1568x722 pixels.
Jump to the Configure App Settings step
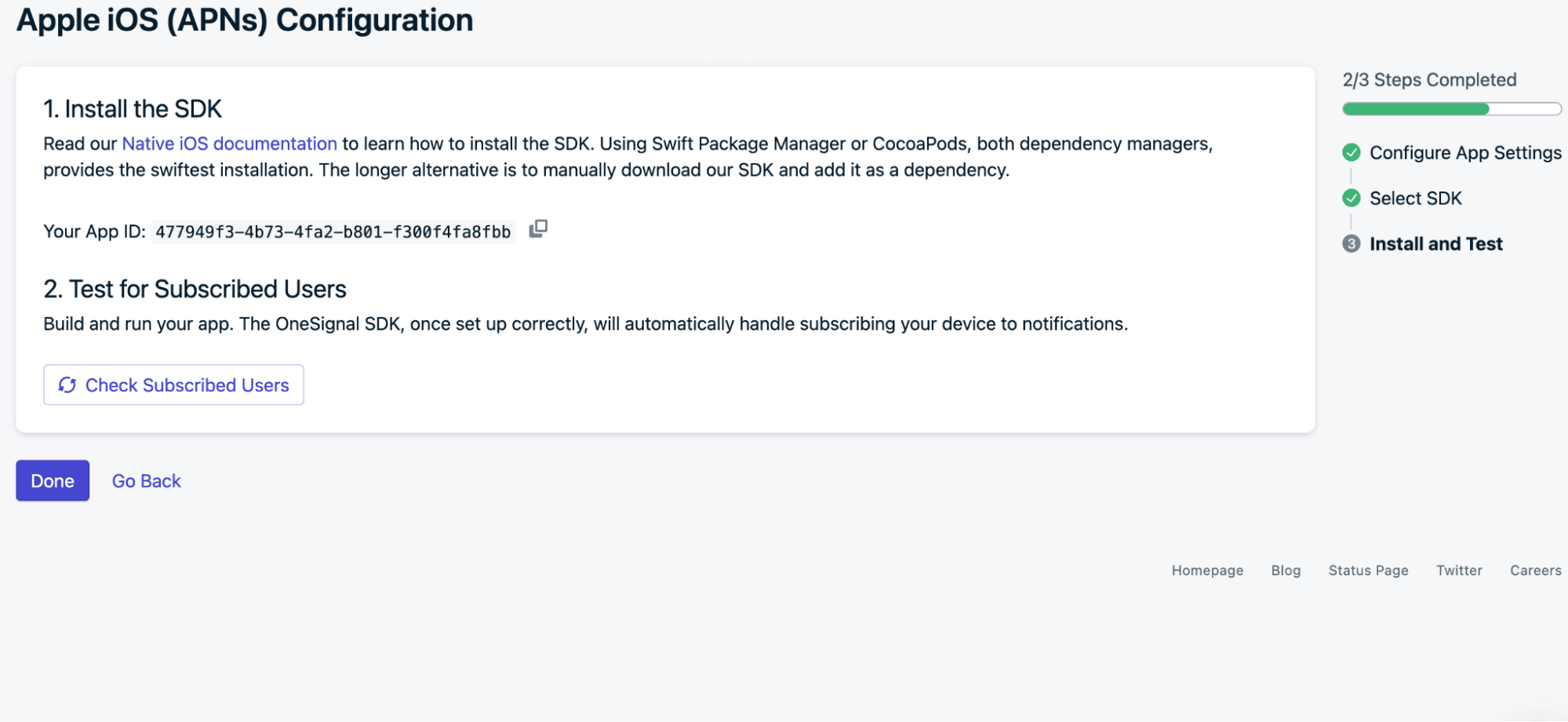click(x=1464, y=153)
